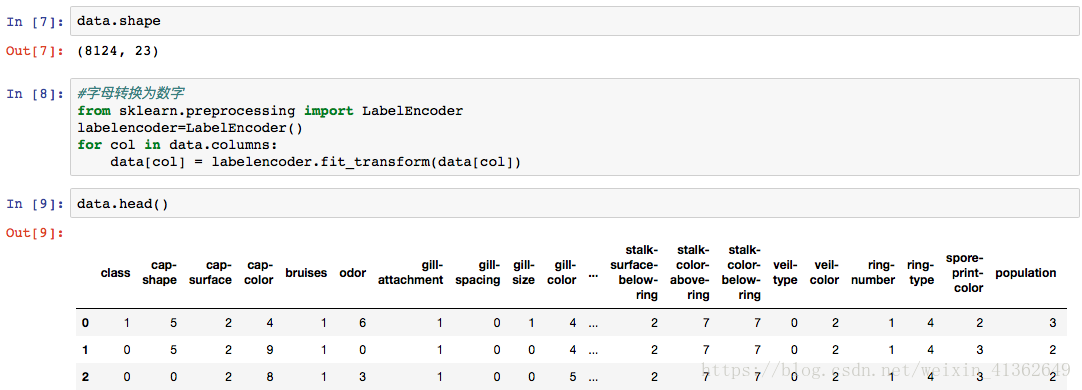Collapse output via Out[9] prompt area
1082x390 pixels.
click(35, 233)
